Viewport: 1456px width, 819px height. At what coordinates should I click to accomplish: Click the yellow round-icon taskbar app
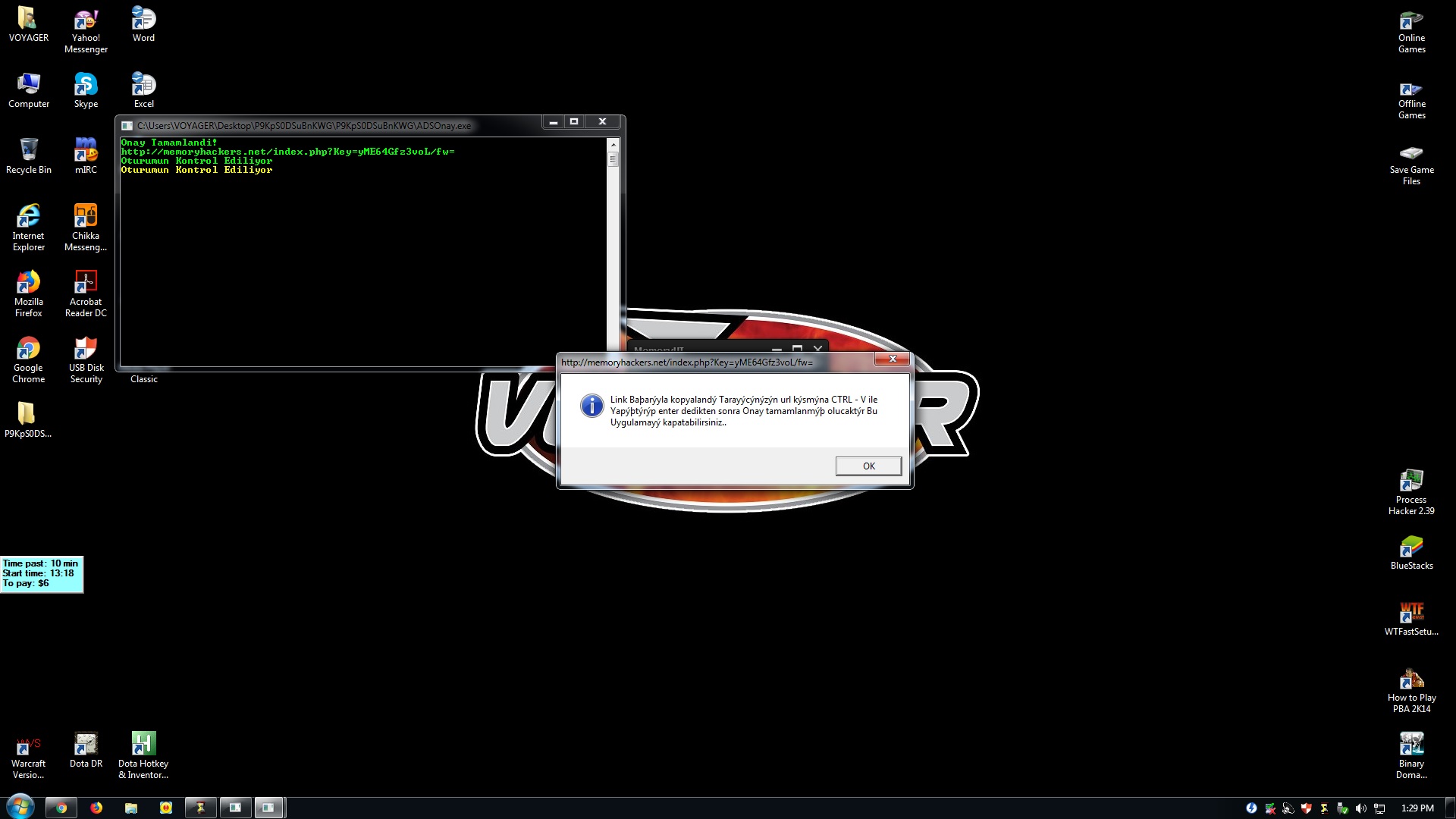click(166, 808)
